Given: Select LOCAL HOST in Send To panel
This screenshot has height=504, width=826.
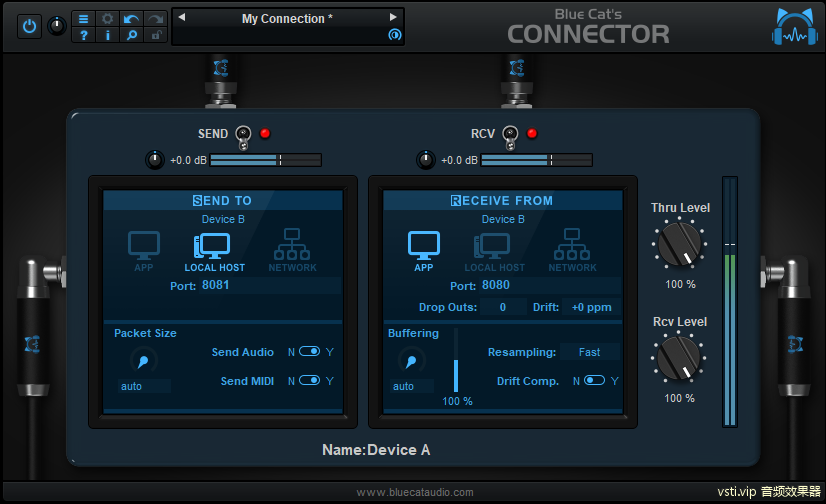Looking at the screenshot, I should click(214, 252).
